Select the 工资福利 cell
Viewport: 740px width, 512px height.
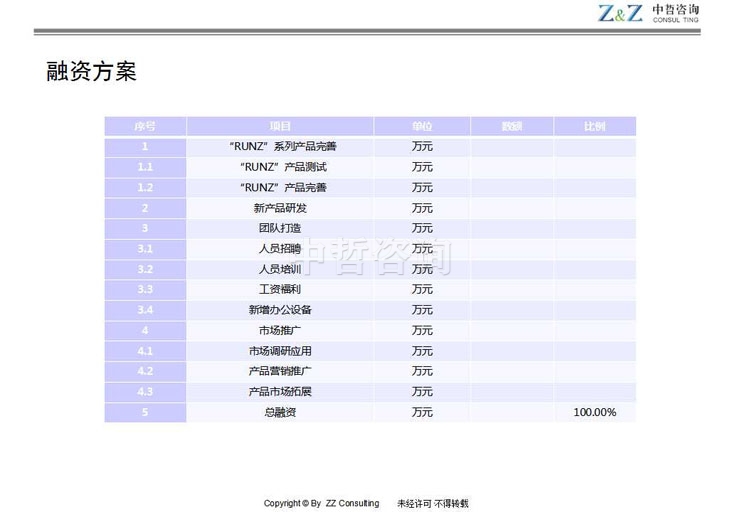280,290
